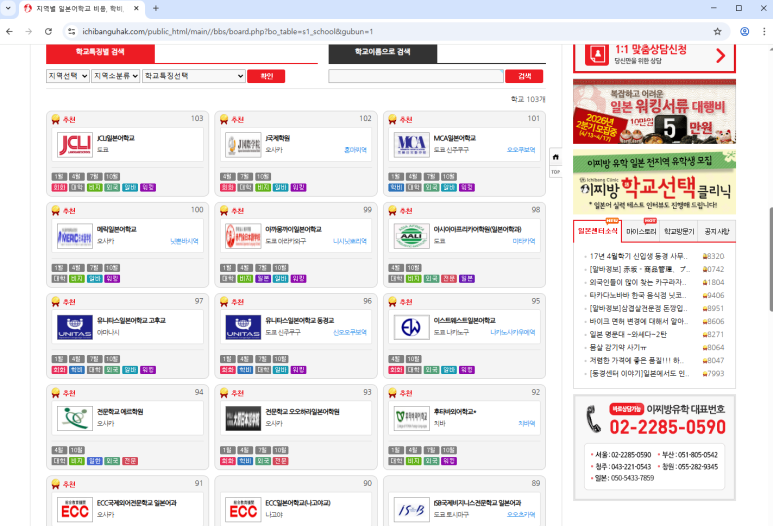
Task: Click the JCLI school logo thumbnail
Action: pos(75,144)
